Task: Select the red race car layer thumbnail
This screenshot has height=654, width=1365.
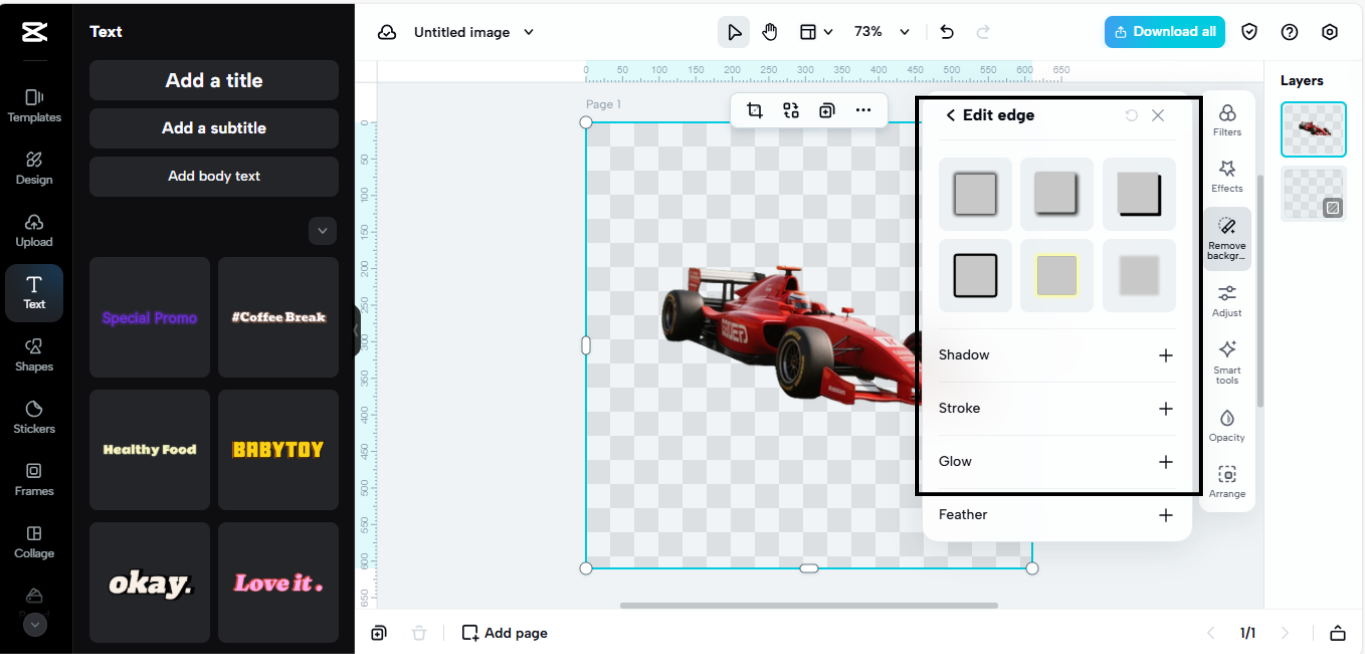Action: [1313, 130]
